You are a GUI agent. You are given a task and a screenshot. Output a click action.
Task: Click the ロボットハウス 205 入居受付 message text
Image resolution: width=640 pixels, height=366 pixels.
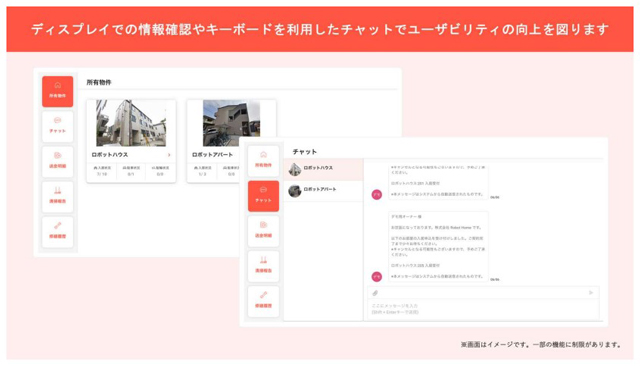click(415, 266)
